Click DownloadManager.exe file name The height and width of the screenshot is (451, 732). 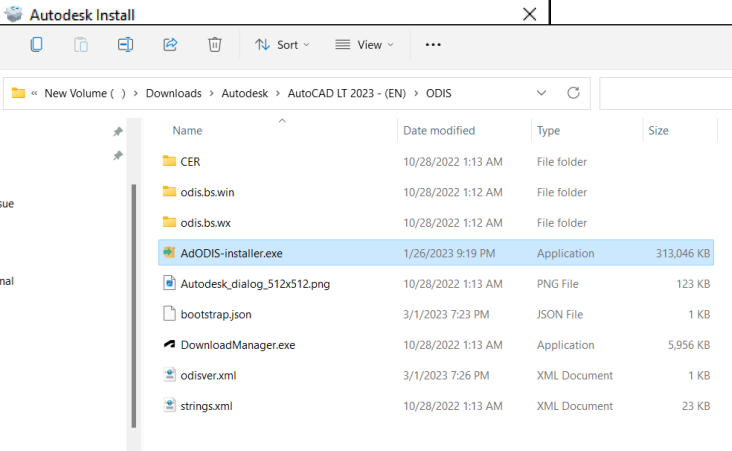tap(238, 345)
